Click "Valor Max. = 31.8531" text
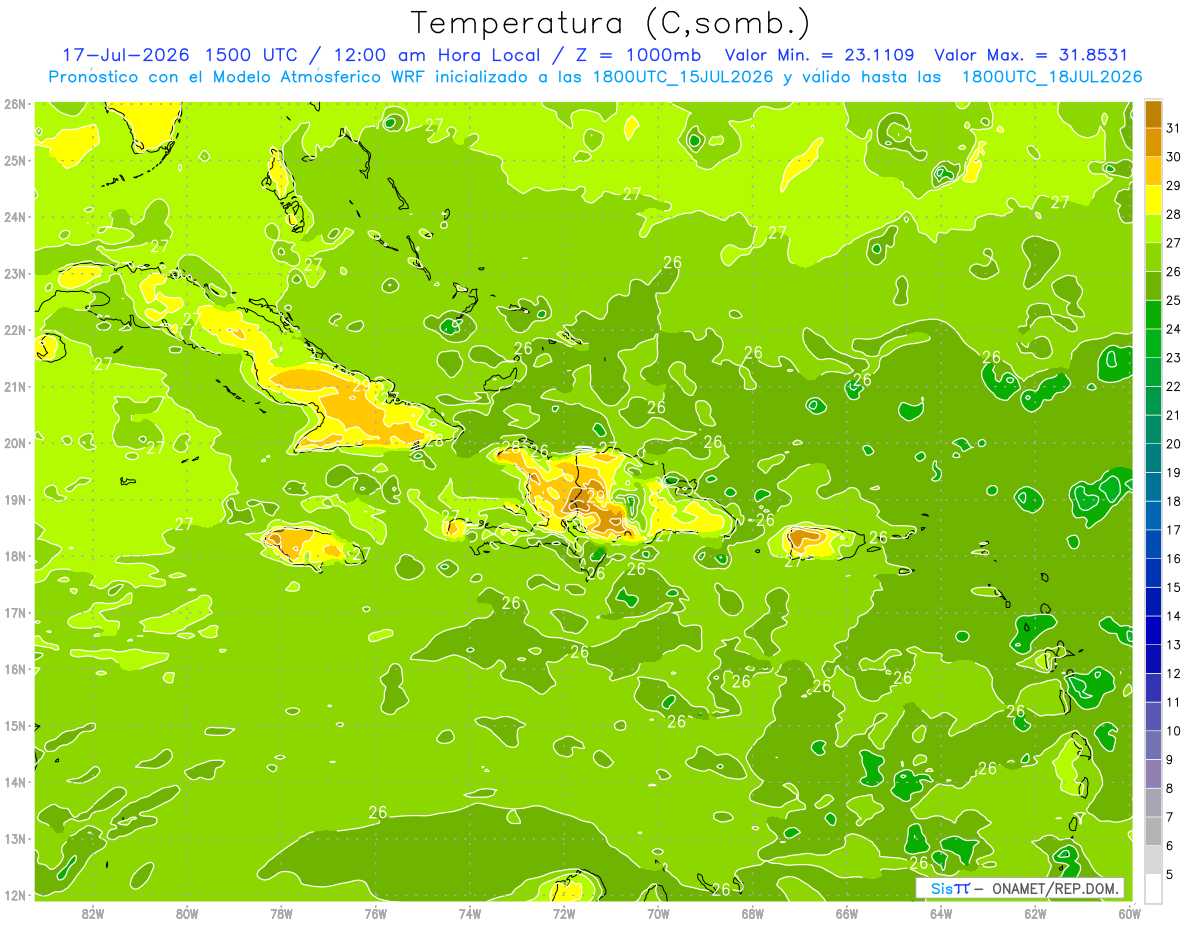 click(1031, 55)
